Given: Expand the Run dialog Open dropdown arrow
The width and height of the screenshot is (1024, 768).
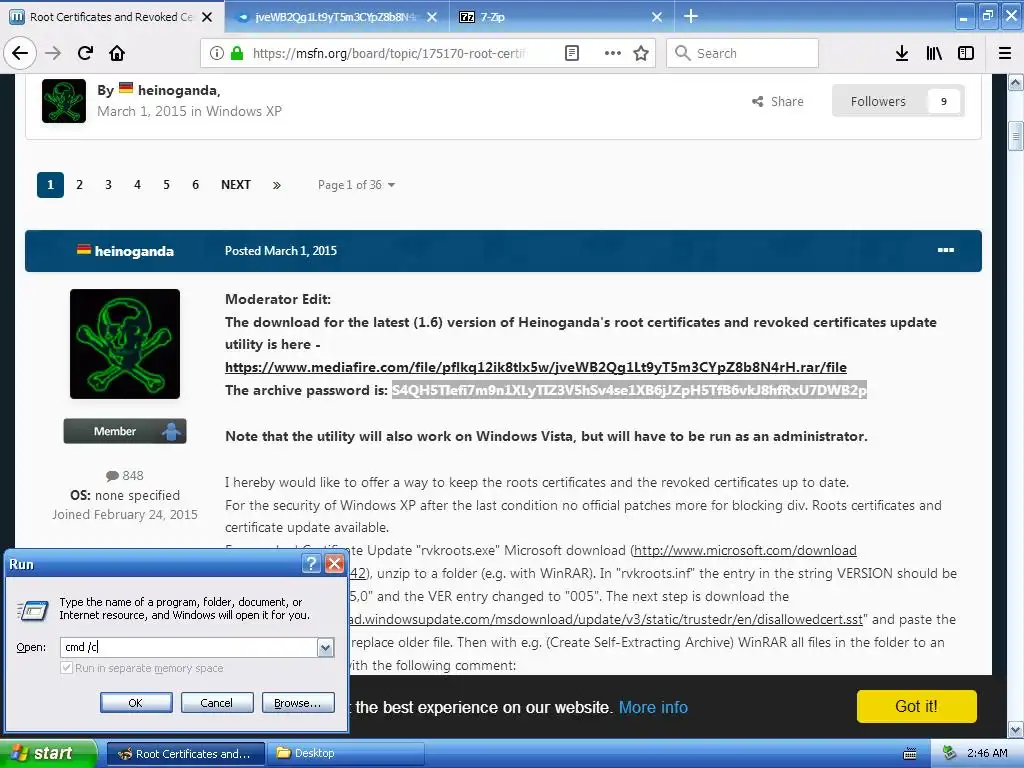Looking at the screenshot, I should tap(325, 647).
